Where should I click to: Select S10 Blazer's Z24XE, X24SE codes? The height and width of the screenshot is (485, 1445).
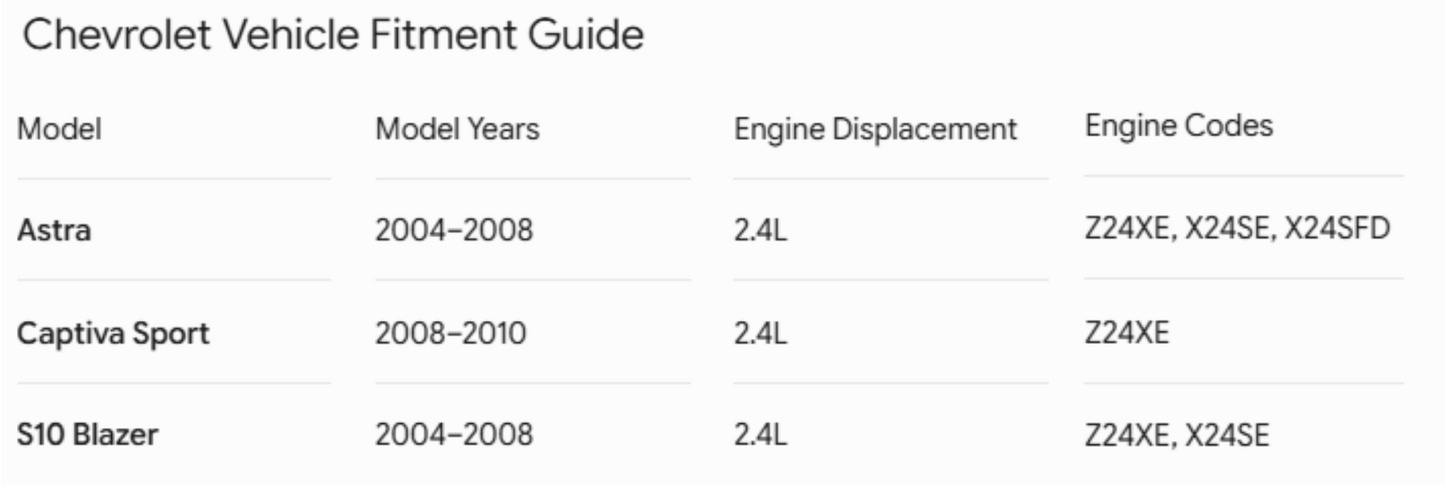1178,436
